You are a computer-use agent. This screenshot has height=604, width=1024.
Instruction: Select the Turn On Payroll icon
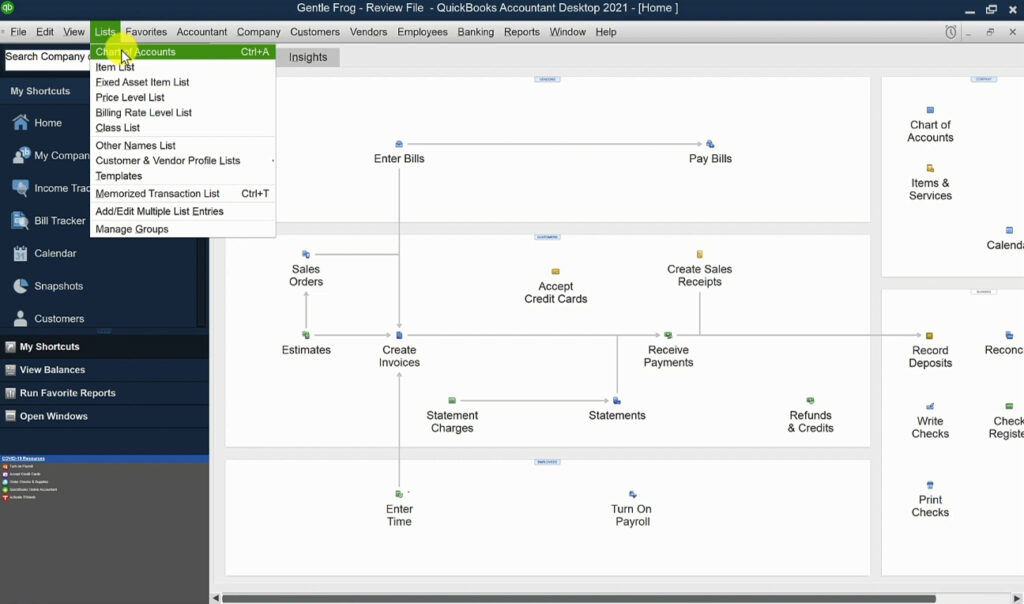[632, 500]
